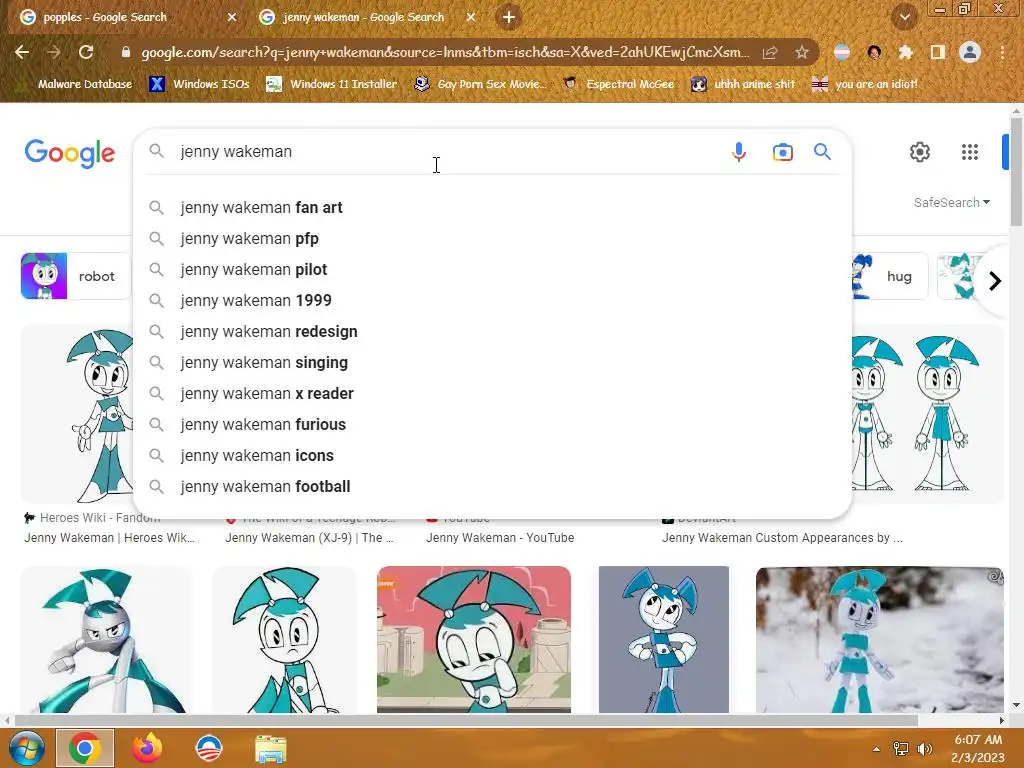Click inside the Google search box
Screen dimensions: 1024x768
point(451,152)
